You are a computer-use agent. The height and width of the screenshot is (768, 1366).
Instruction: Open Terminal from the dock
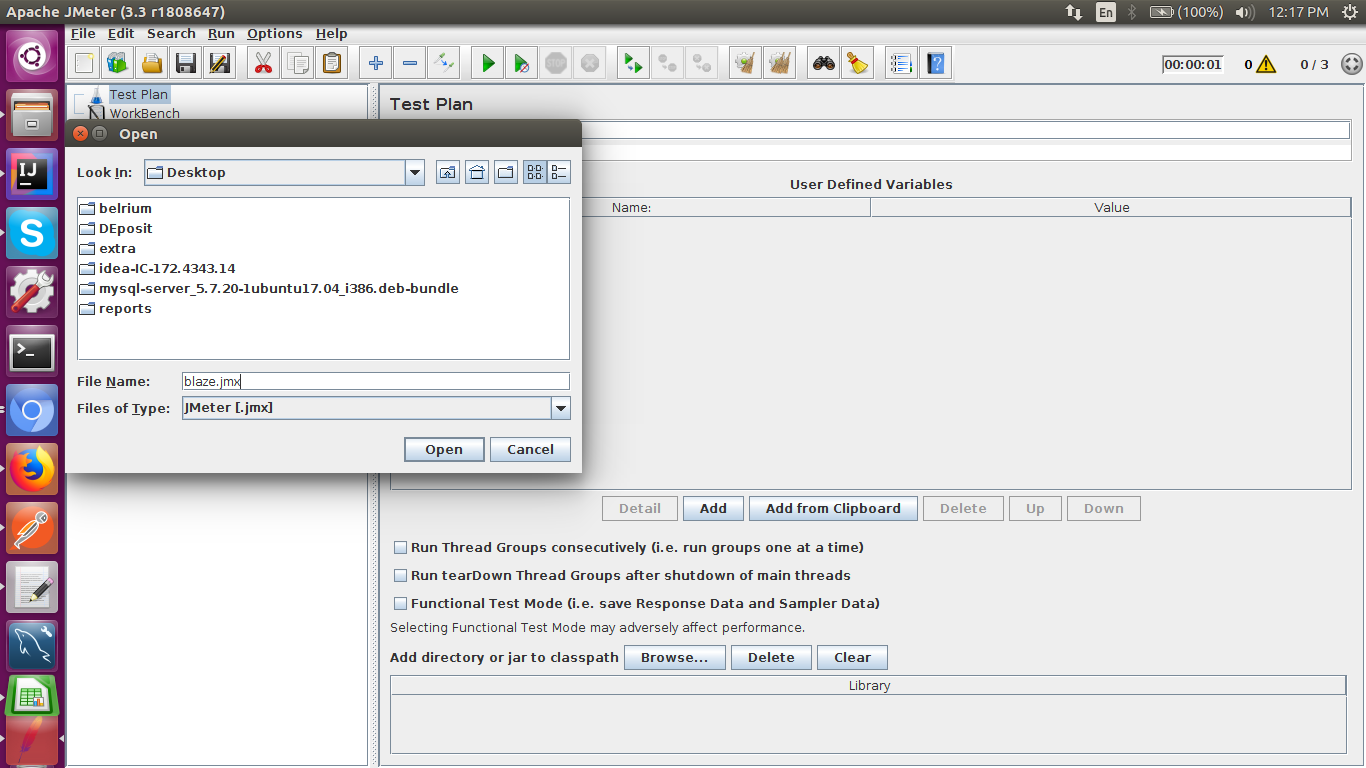click(32, 352)
